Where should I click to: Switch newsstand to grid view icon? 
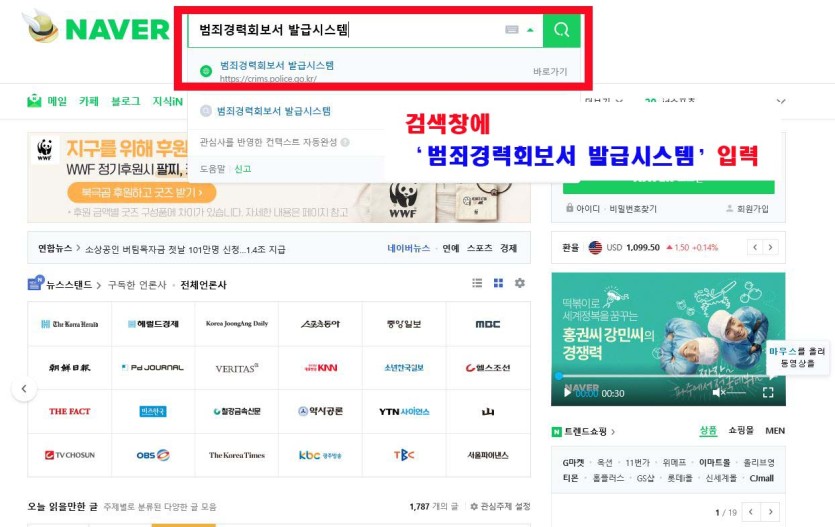pos(498,284)
